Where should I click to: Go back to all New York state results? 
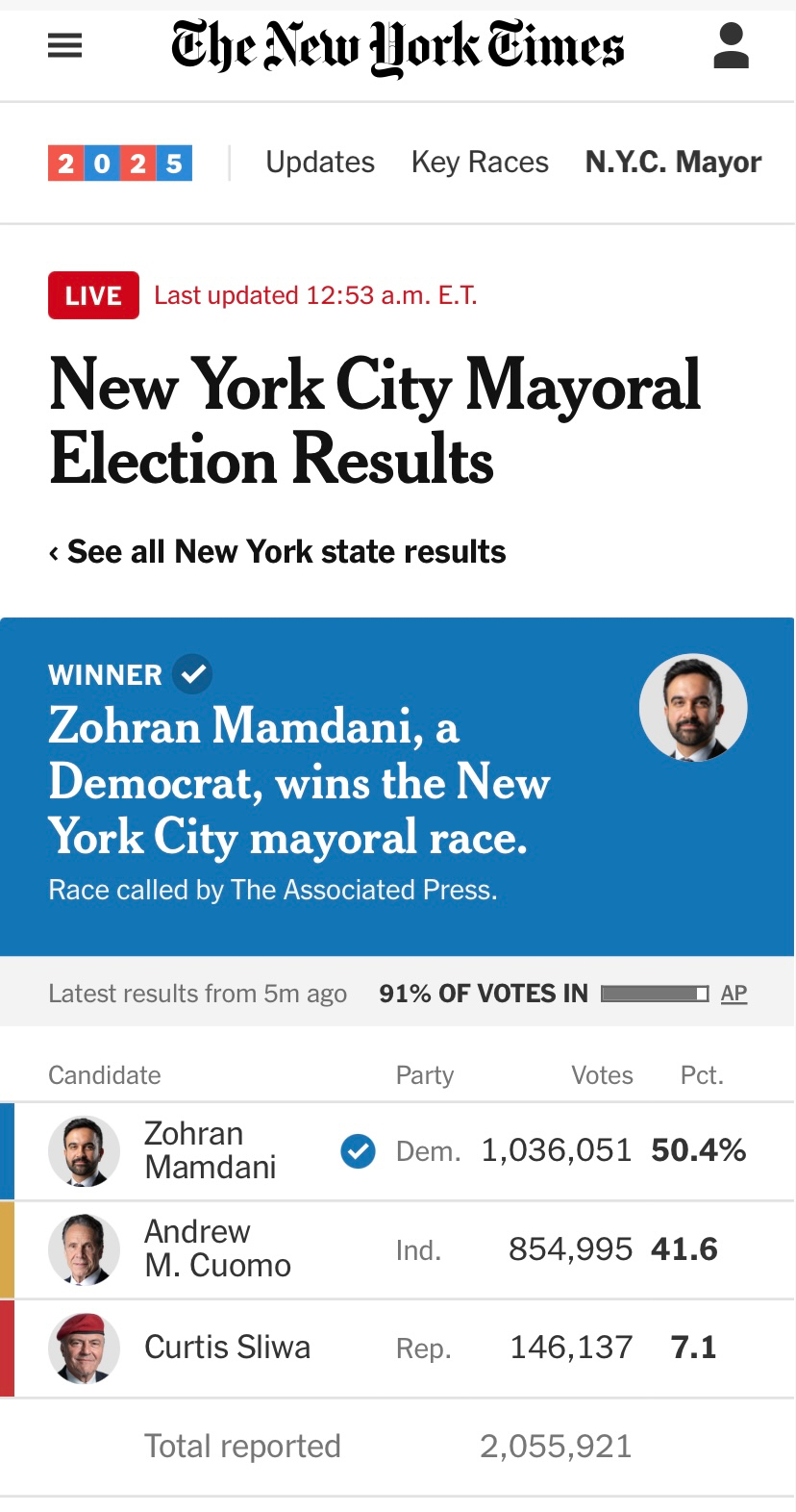click(277, 552)
